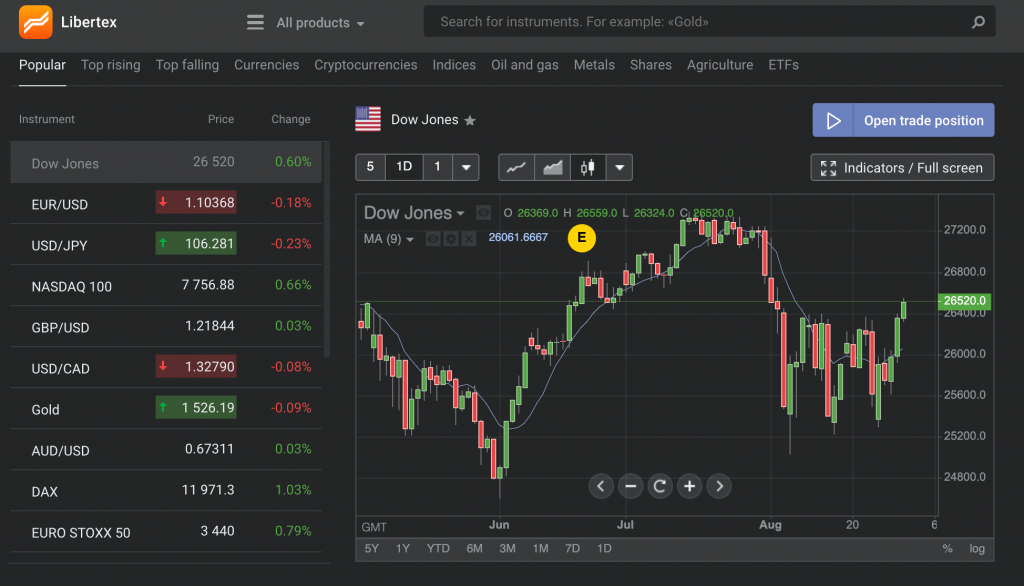Open the ETFs tab
The height and width of the screenshot is (586, 1024).
(x=783, y=65)
